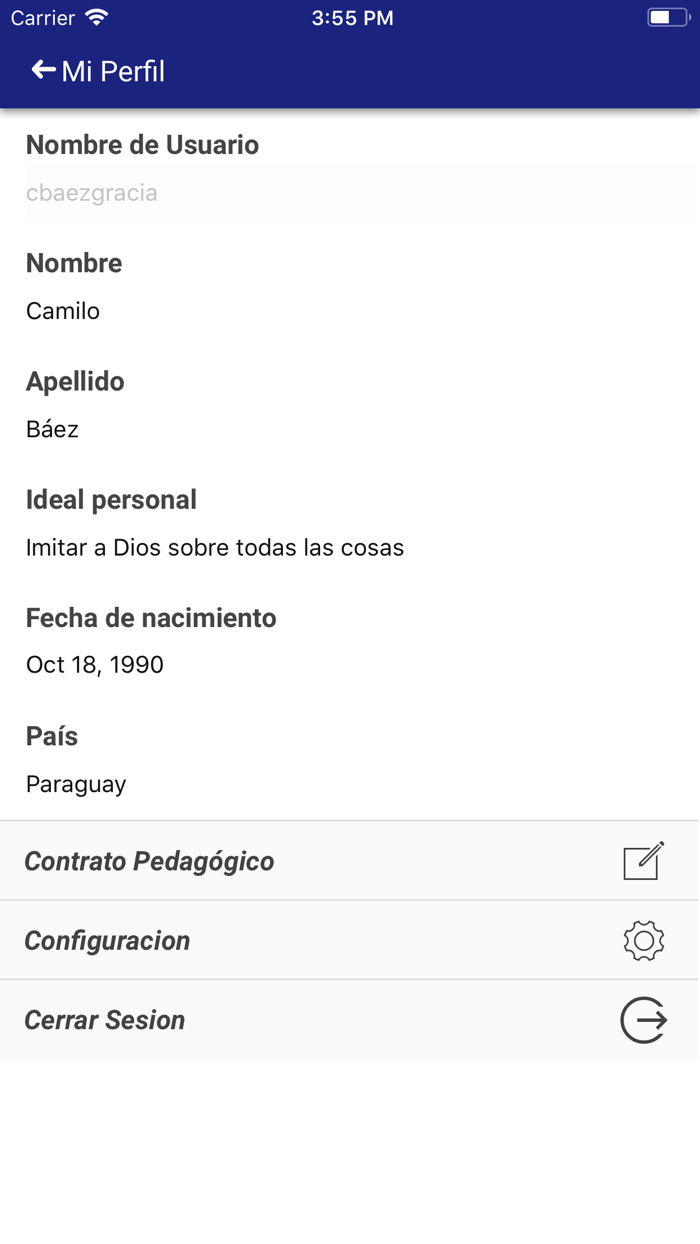The width and height of the screenshot is (700, 1244).
Task: Tap the Fecha de nacimiento label
Action: (x=150, y=617)
